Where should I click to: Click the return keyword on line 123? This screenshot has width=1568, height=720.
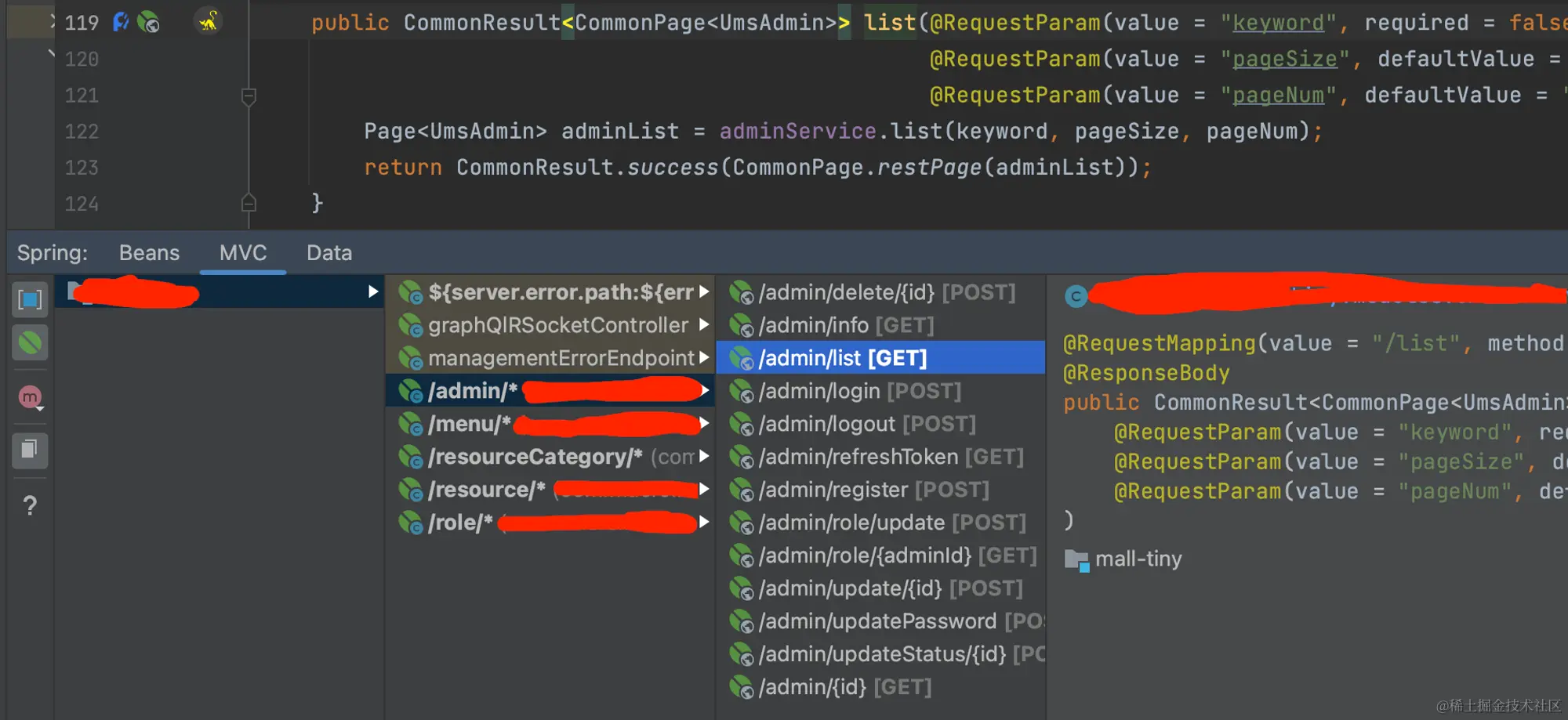coord(403,167)
